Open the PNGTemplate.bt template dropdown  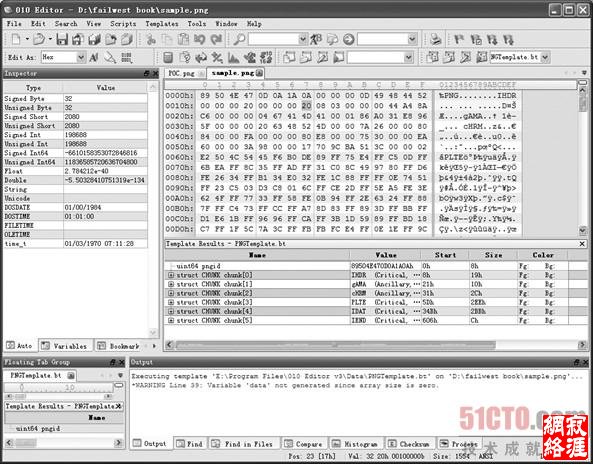(545, 57)
